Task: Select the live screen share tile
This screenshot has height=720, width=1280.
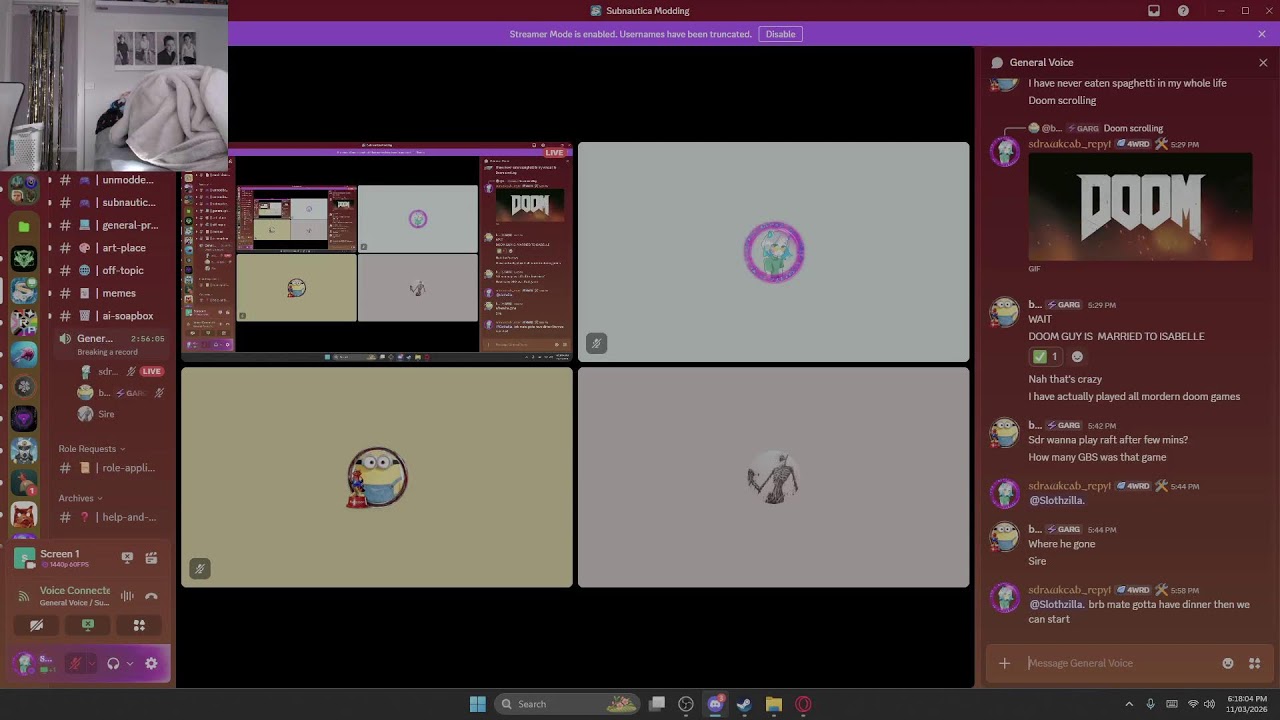Action: 377,252
